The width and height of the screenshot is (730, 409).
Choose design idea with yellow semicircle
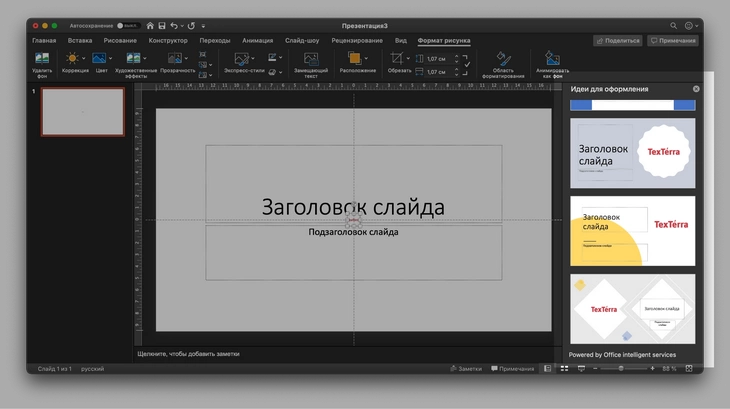click(633, 231)
